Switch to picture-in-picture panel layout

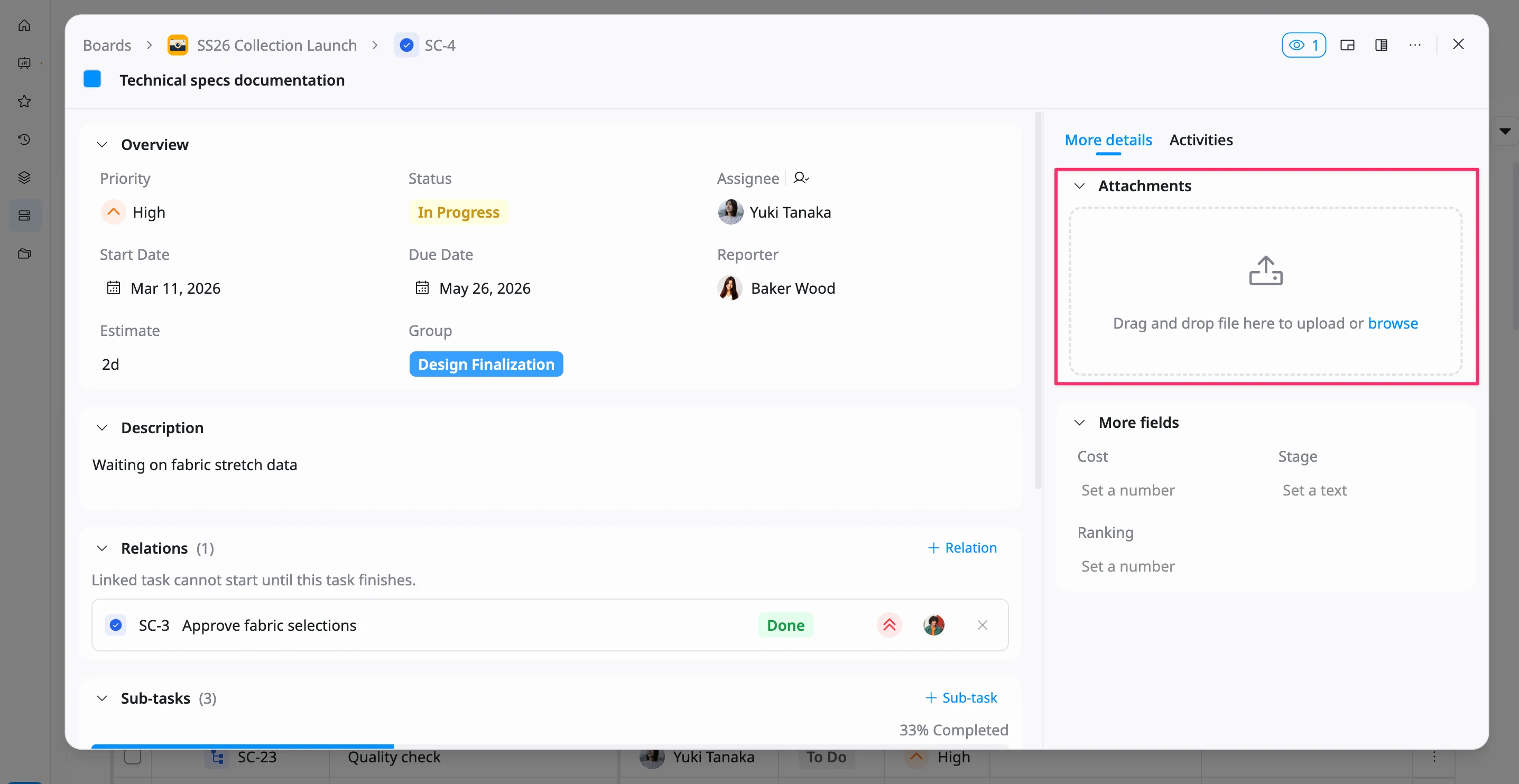pos(1347,45)
